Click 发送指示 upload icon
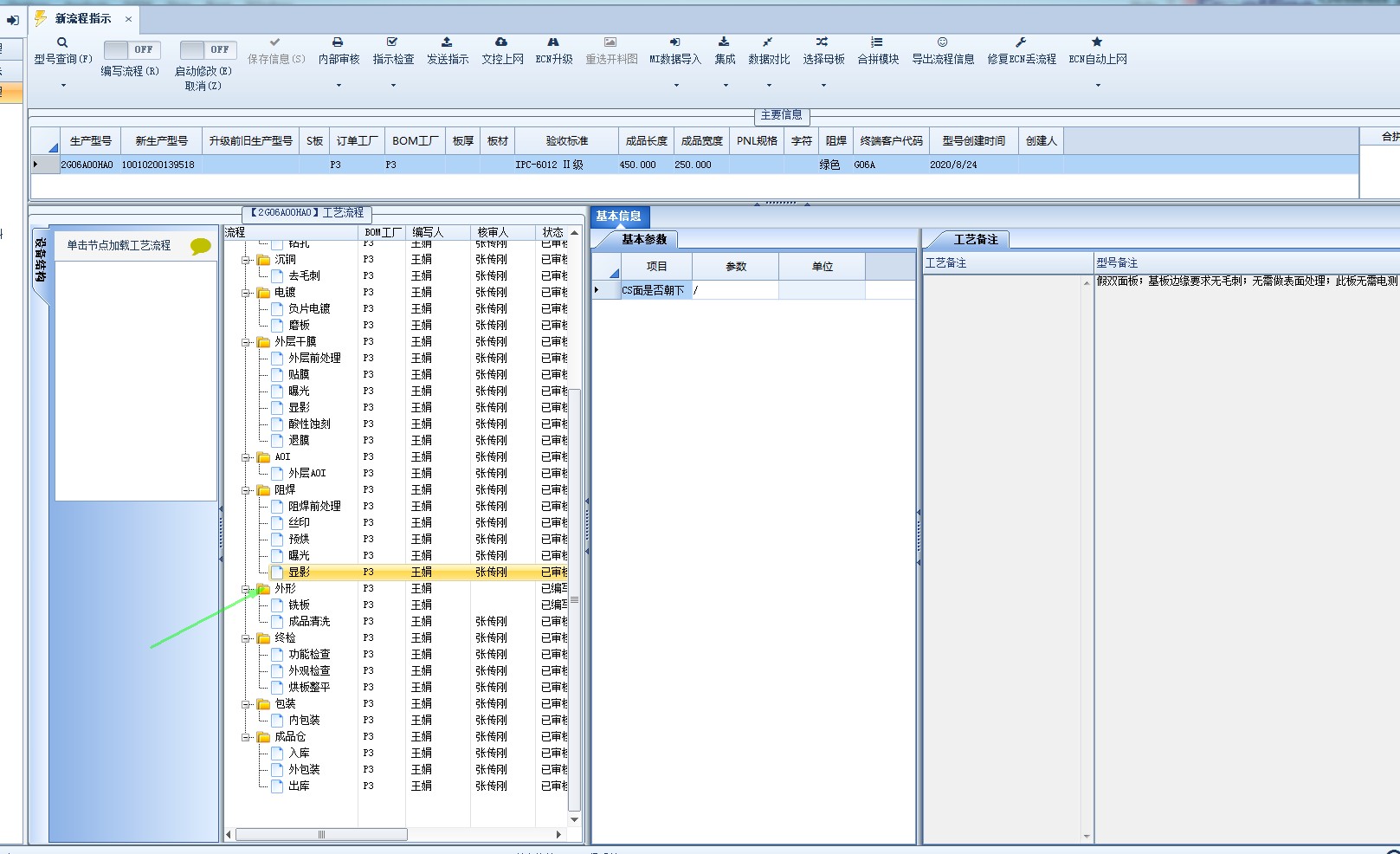This screenshot has height=854, width=1400. click(x=447, y=42)
